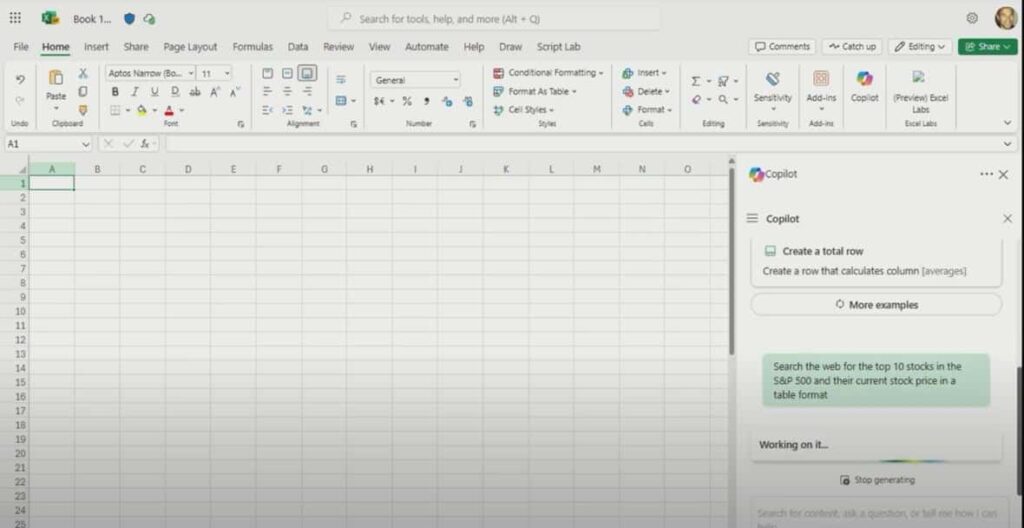
Task: Center text horizontally
Action: point(287,91)
